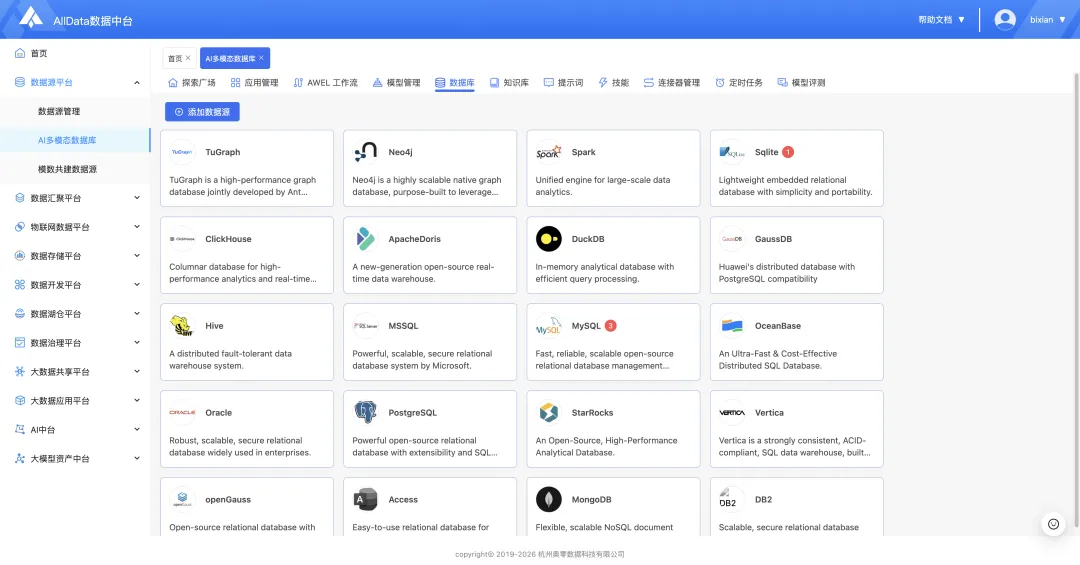This screenshot has width=1080, height=565.
Task: Switch to the 定时任务 tab
Action: click(738, 83)
